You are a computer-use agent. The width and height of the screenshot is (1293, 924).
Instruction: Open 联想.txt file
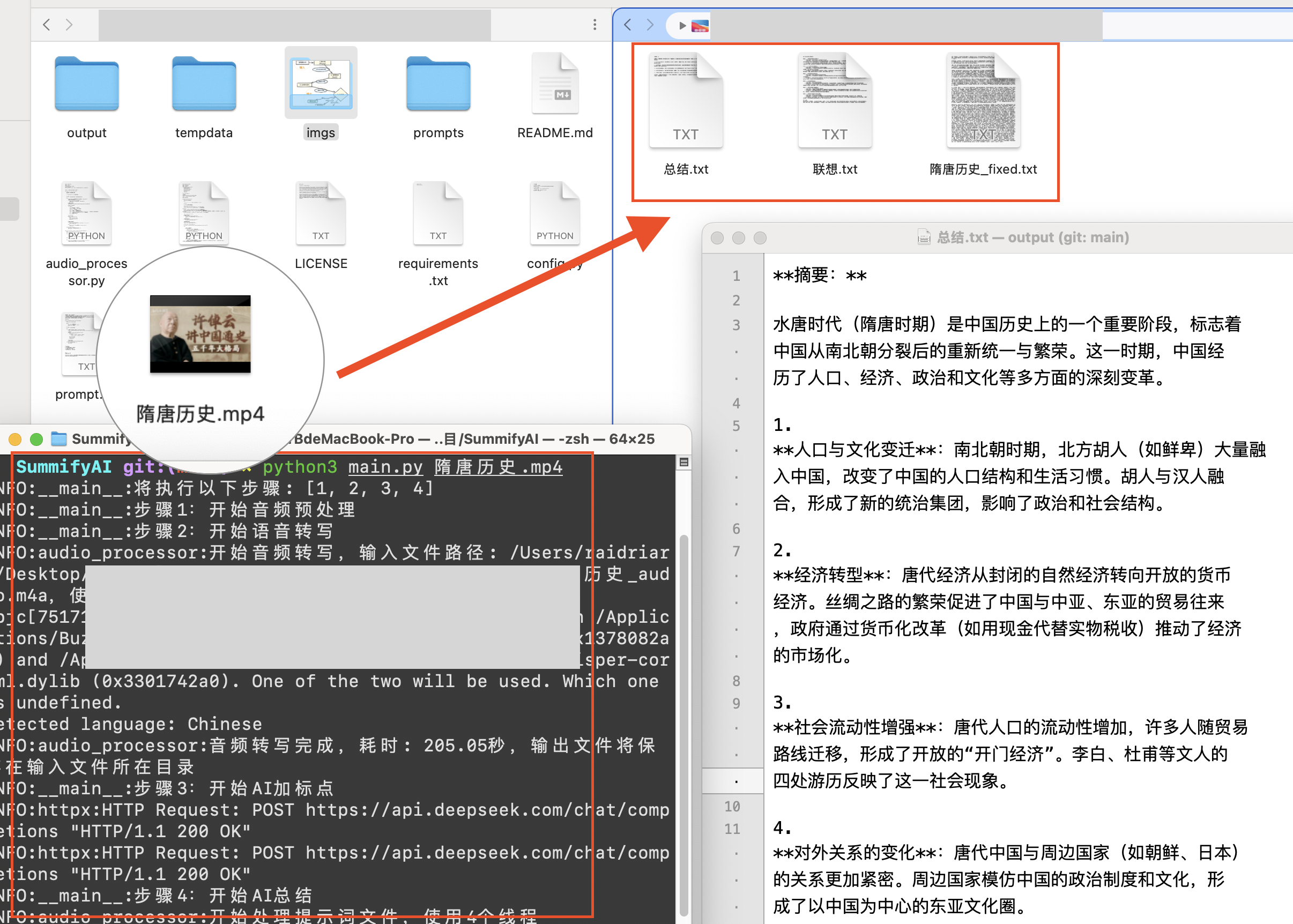coord(834,101)
